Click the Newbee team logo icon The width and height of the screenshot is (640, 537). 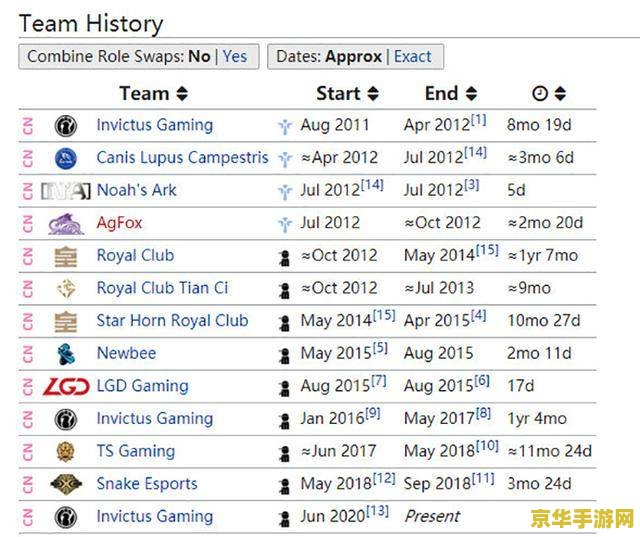tap(66, 354)
